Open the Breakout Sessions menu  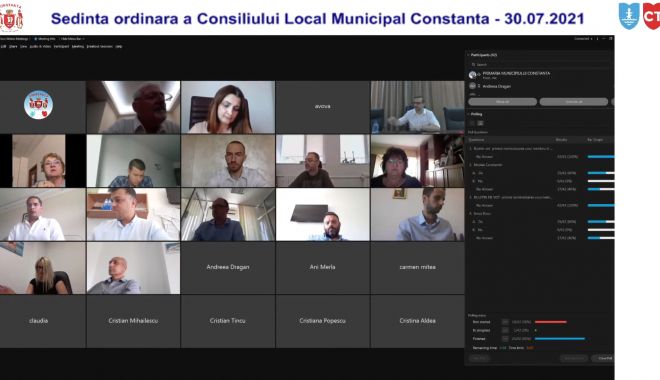point(100,47)
